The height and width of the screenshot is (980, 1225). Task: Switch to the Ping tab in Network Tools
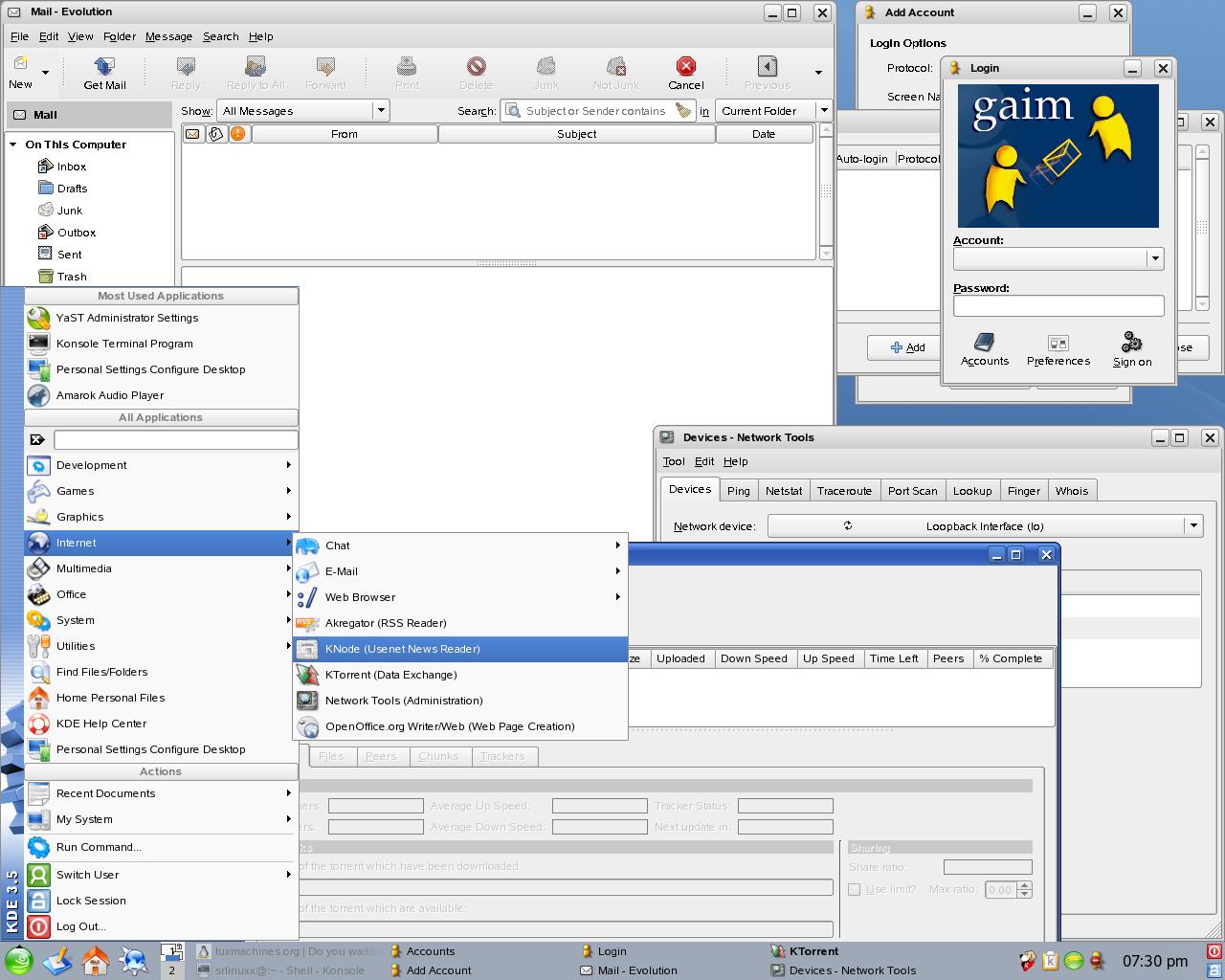click(x=739, y=491)
